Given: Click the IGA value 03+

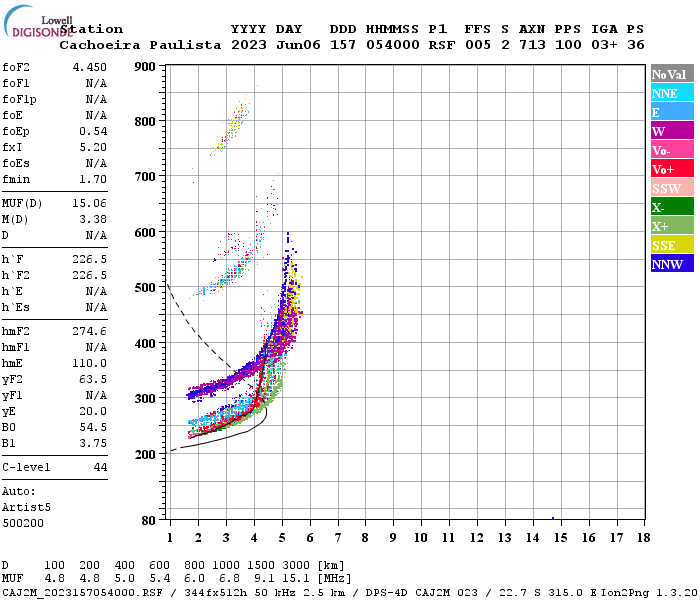Looking at the screenshot, I should pos(604,45).
